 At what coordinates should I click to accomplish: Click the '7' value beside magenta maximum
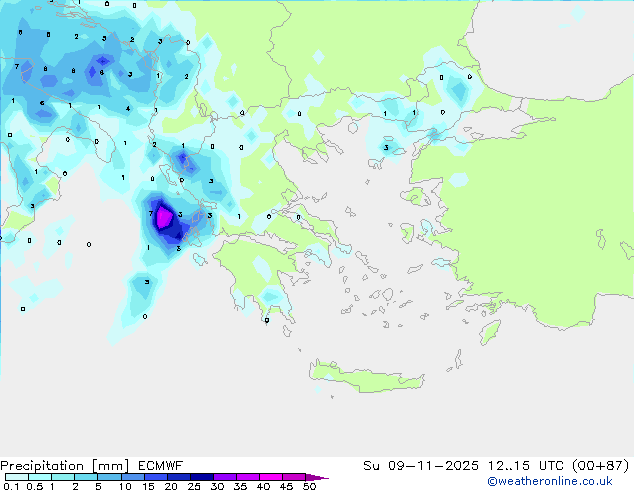[151, 213]
